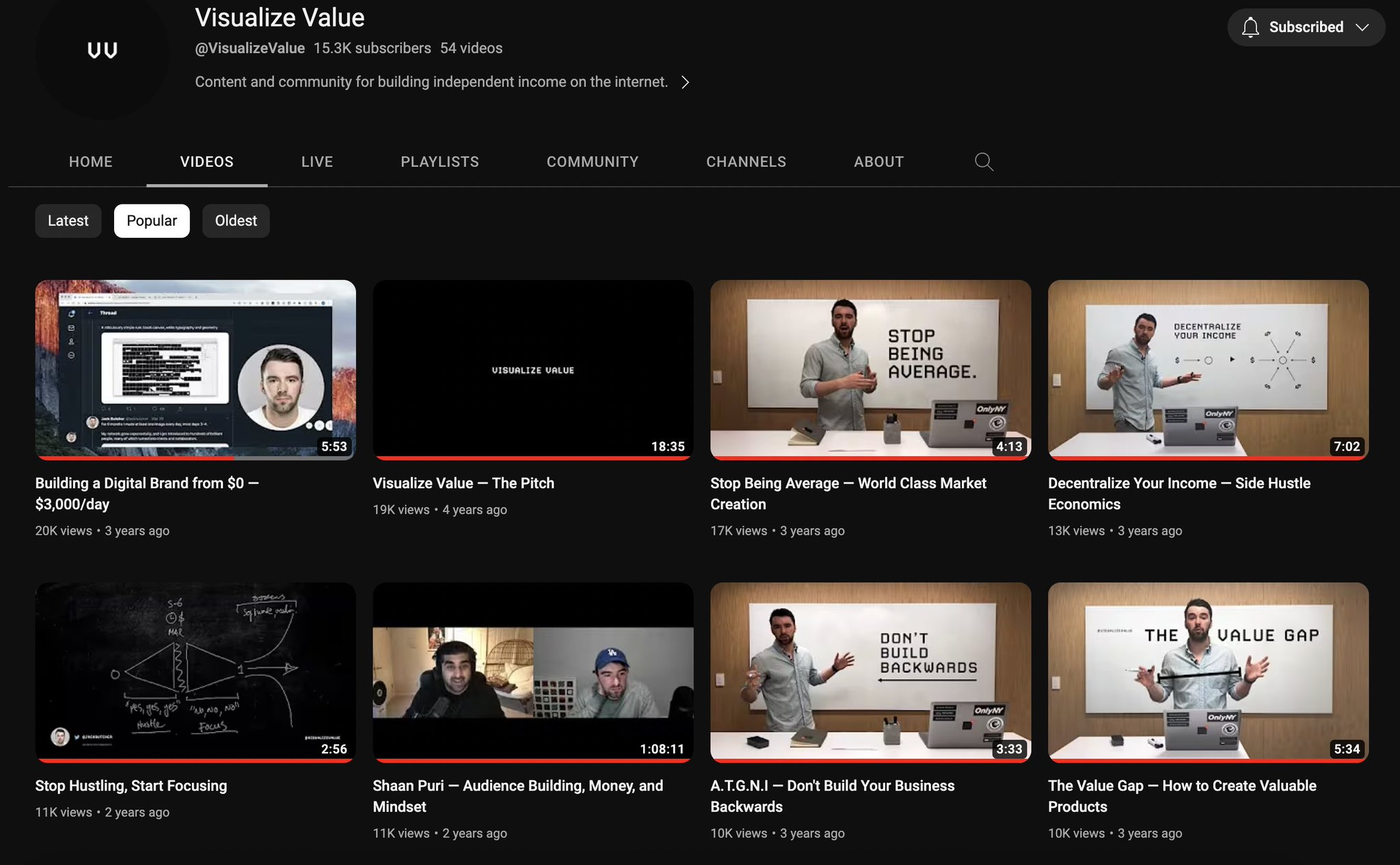Open subscription options chevron

(x=1362, y=27)
